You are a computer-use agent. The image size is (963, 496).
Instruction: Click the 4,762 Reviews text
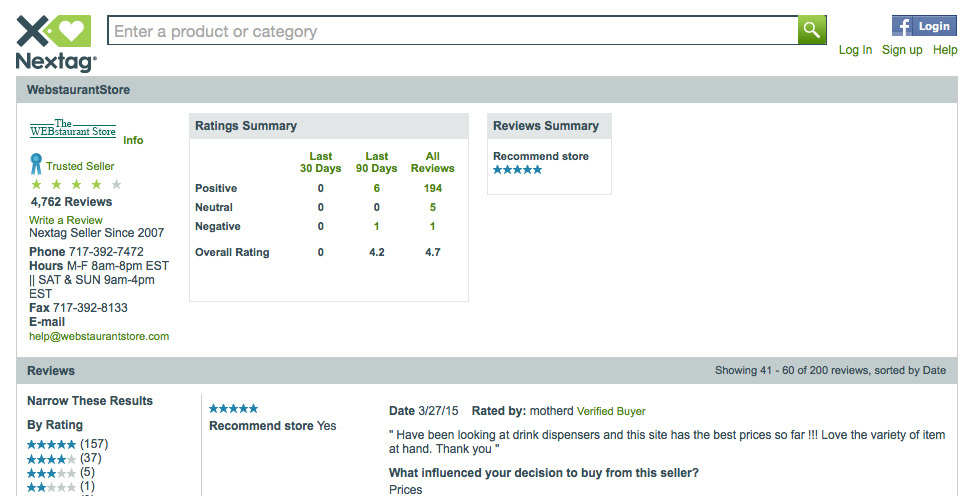click(71, 202)
